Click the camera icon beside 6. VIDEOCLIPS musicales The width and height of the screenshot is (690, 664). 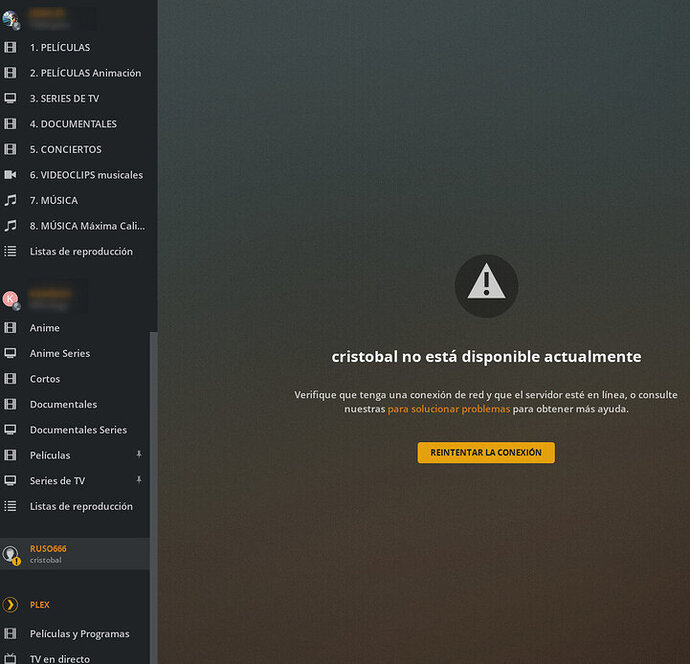point(10,175)
